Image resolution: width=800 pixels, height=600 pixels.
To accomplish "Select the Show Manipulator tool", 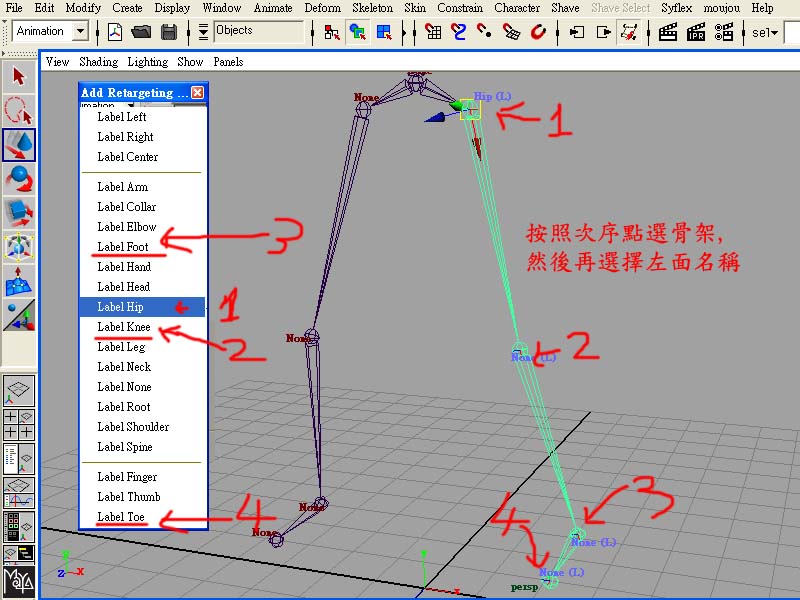I will click(19, 315).
